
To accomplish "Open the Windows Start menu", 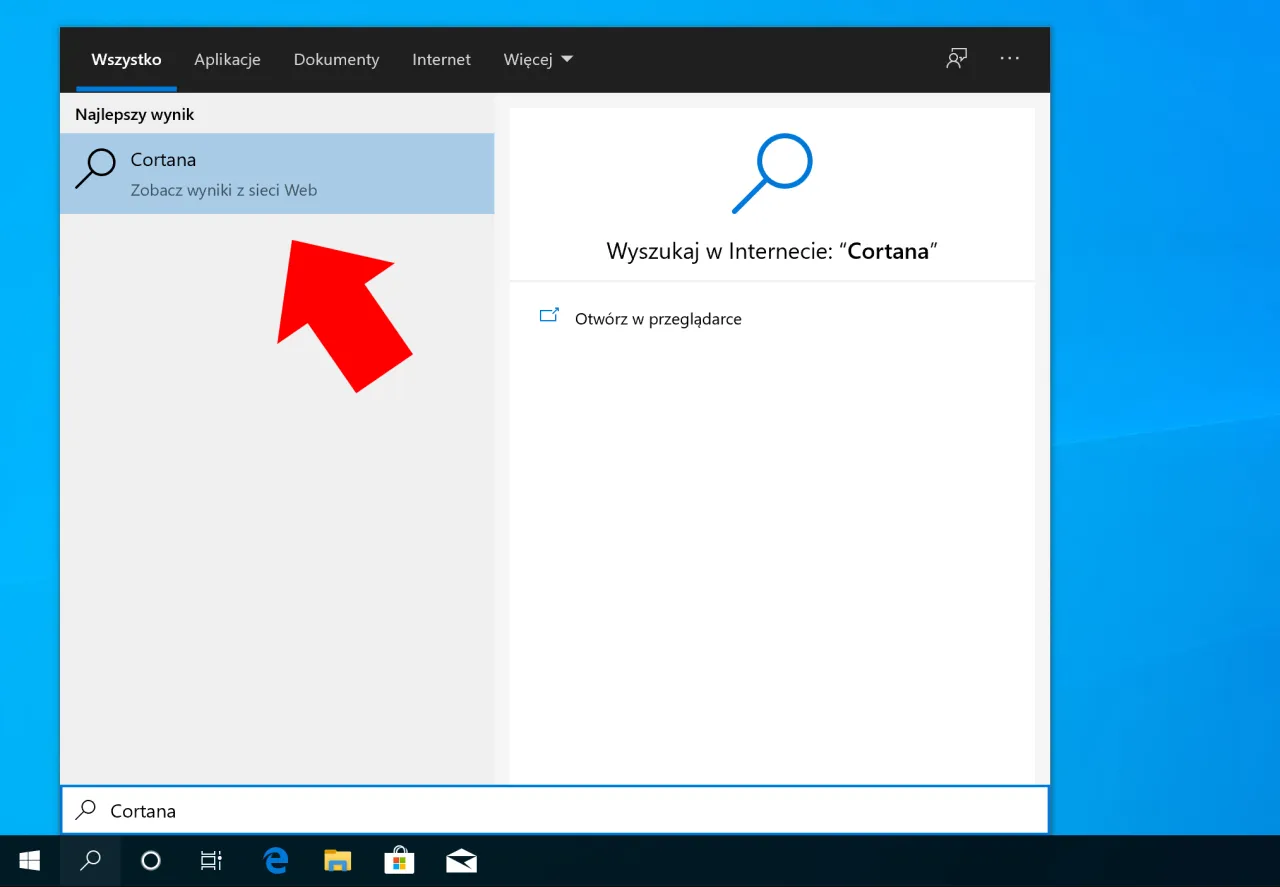I will (29, 861).
